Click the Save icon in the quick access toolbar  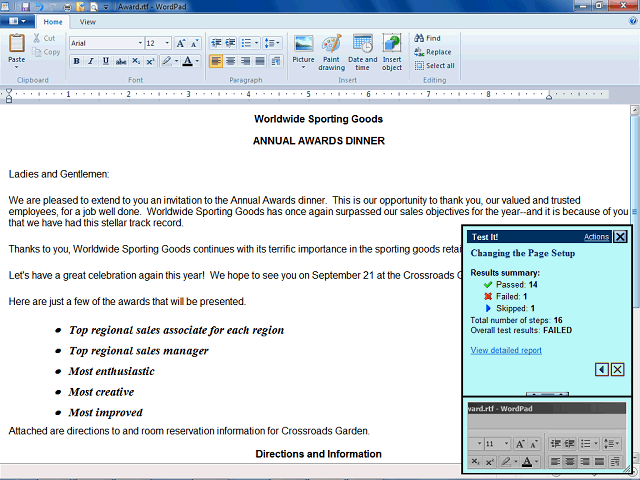pyautogui.click(x=26, y=7)
